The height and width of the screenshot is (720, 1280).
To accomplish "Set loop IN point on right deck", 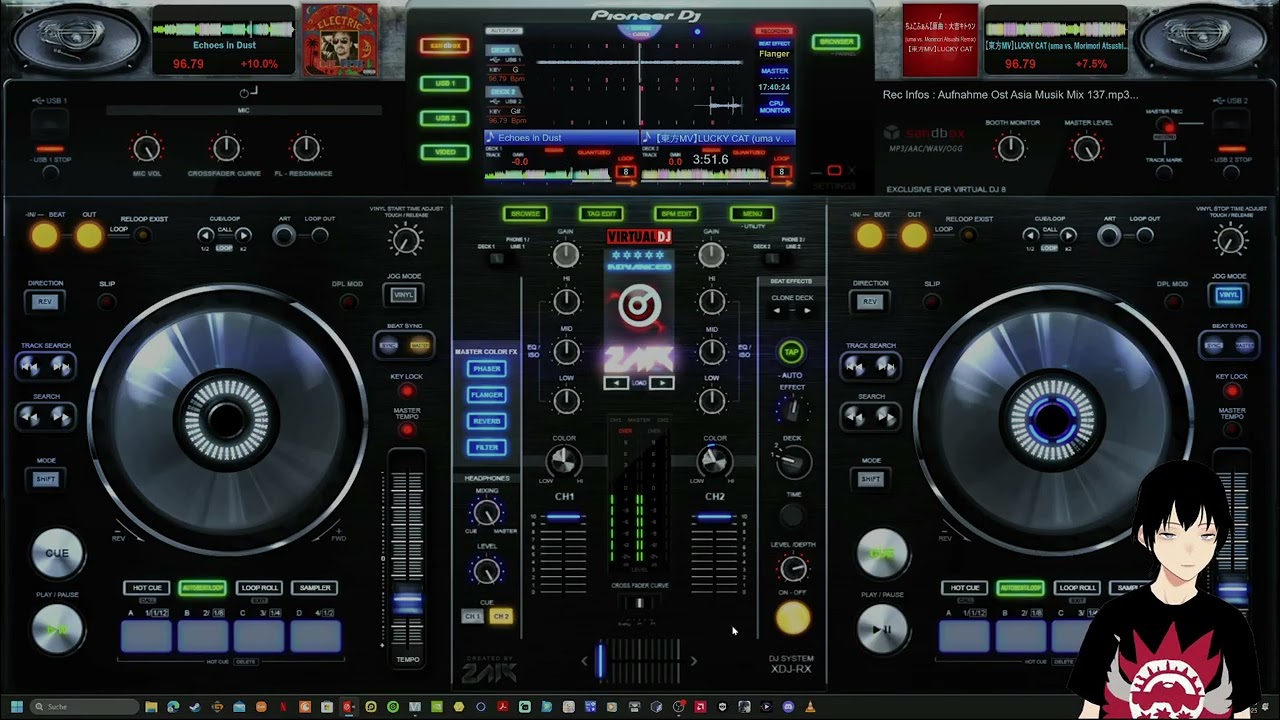I will pos(869,235).
